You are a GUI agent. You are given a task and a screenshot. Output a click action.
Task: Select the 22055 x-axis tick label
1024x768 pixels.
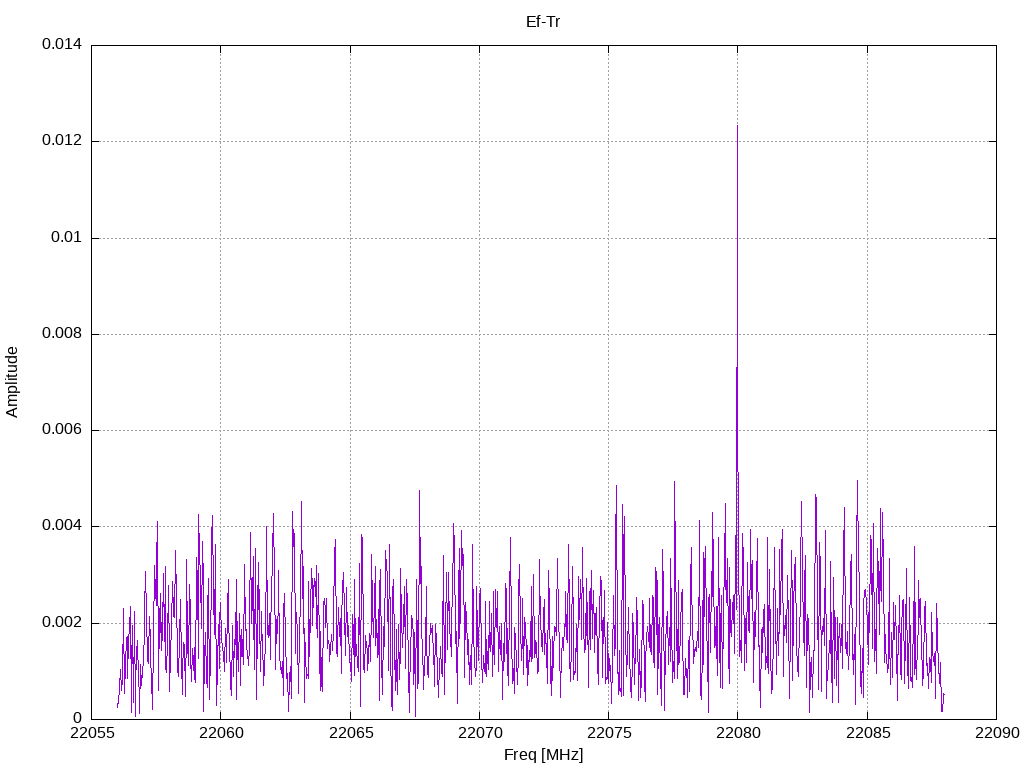(x=91, y=734)
